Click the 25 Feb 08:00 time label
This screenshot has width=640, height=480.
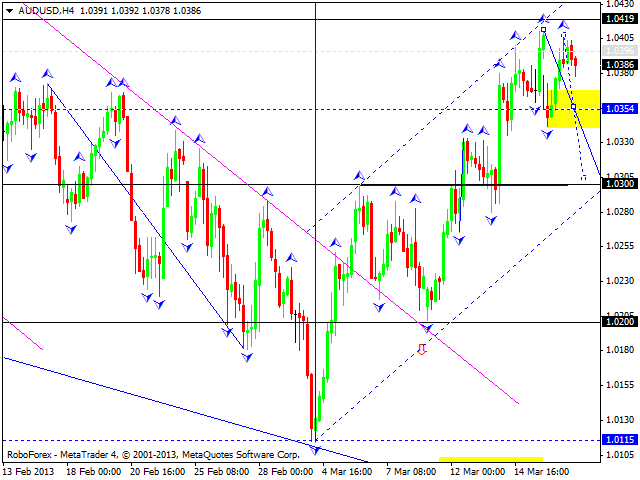pos(222,471)
